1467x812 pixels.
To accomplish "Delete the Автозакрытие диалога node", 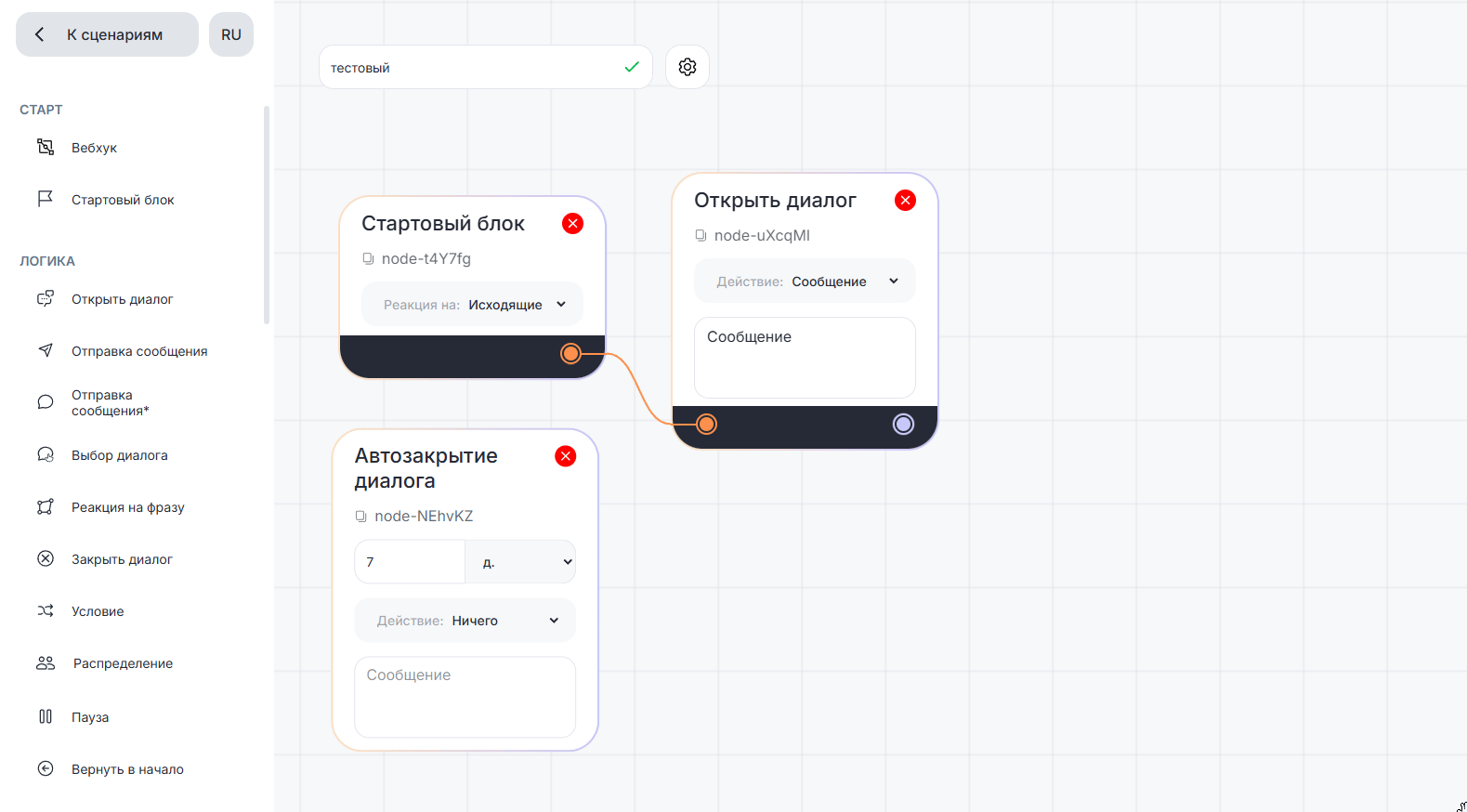I will pyautogui.click(x=565, y=456).
